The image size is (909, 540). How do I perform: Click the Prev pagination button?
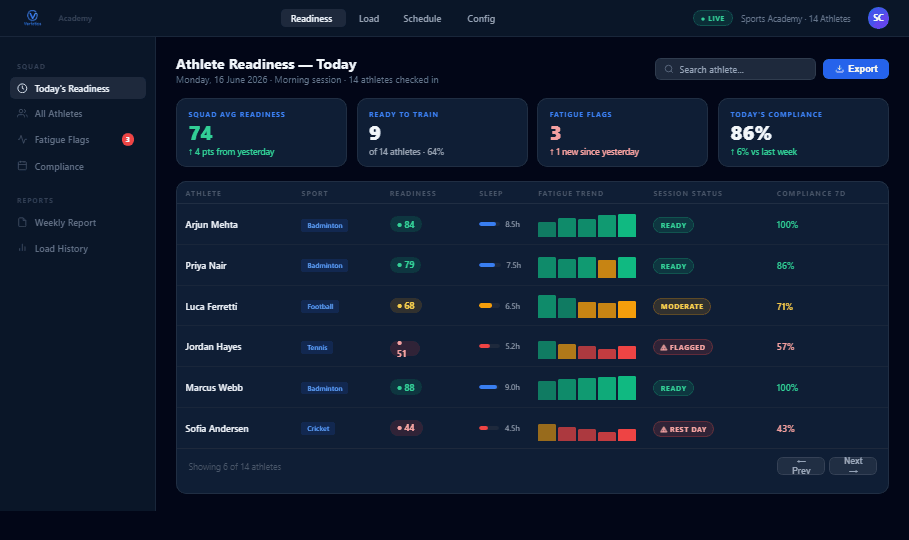coord(801,466)
